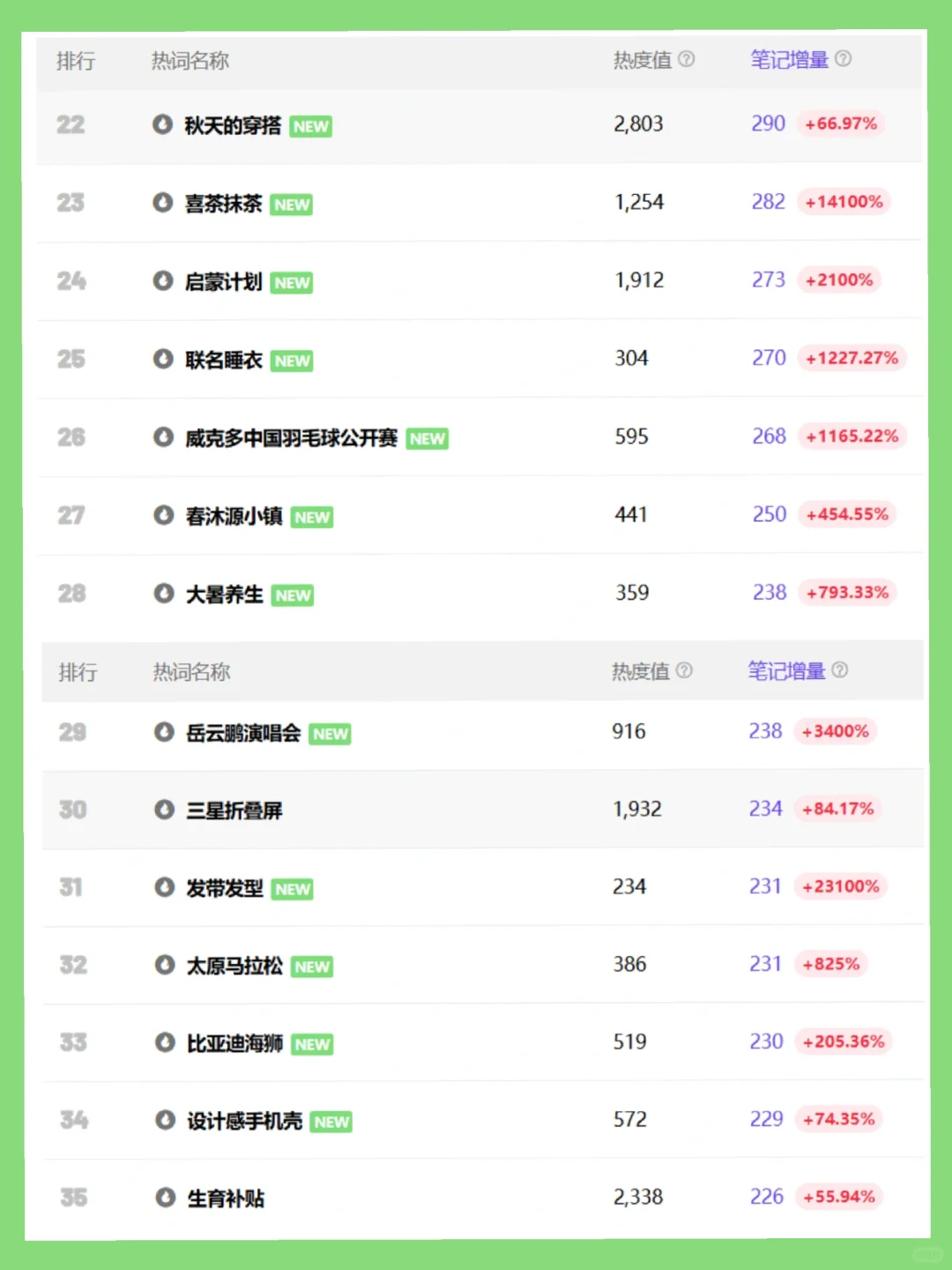Click flame icon beside 大暑养生
Viewport: 952px width, 1270px height.
(x=164, y=594)
